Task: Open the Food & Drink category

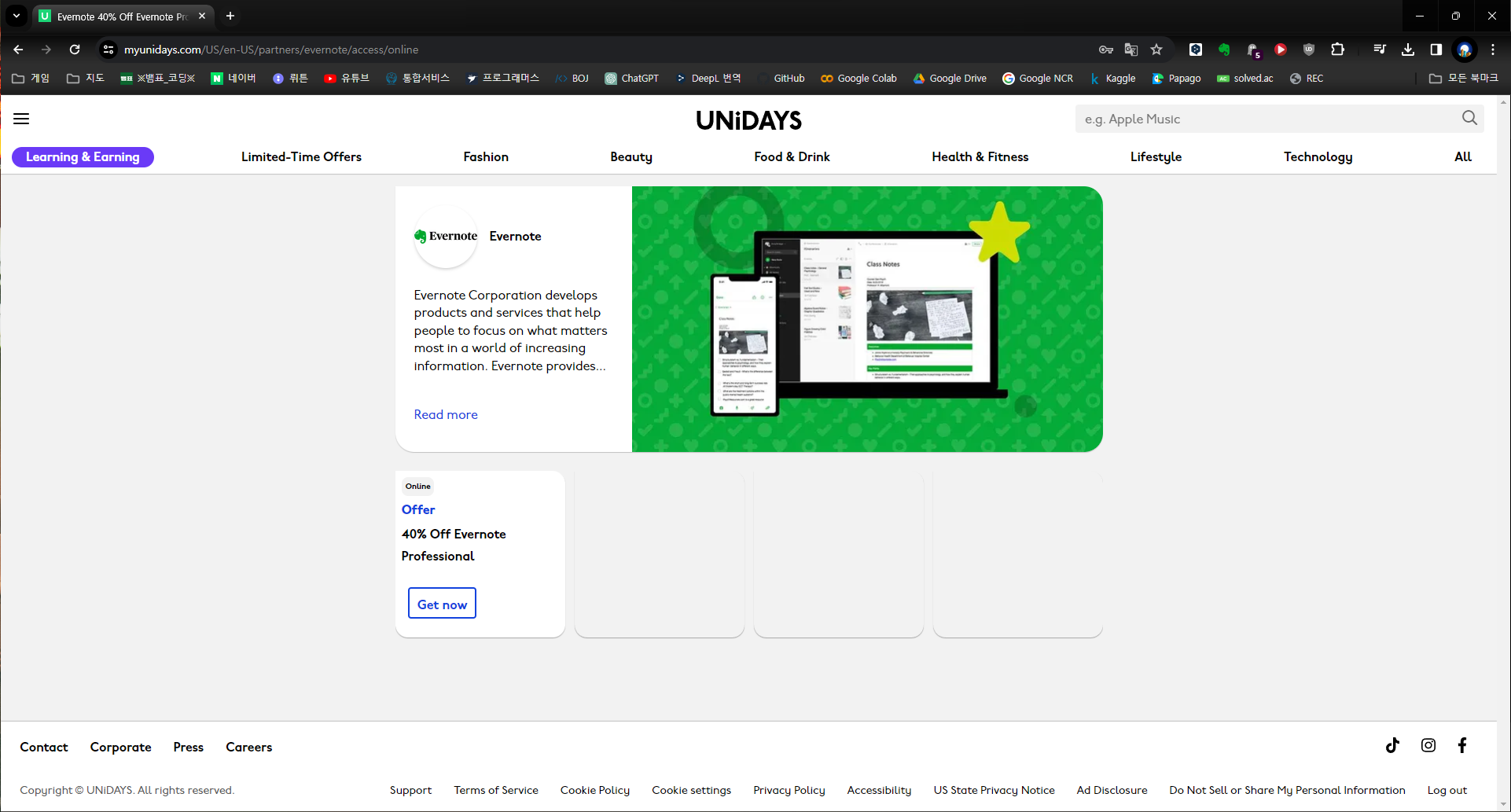Action: [x=792, y=156]
